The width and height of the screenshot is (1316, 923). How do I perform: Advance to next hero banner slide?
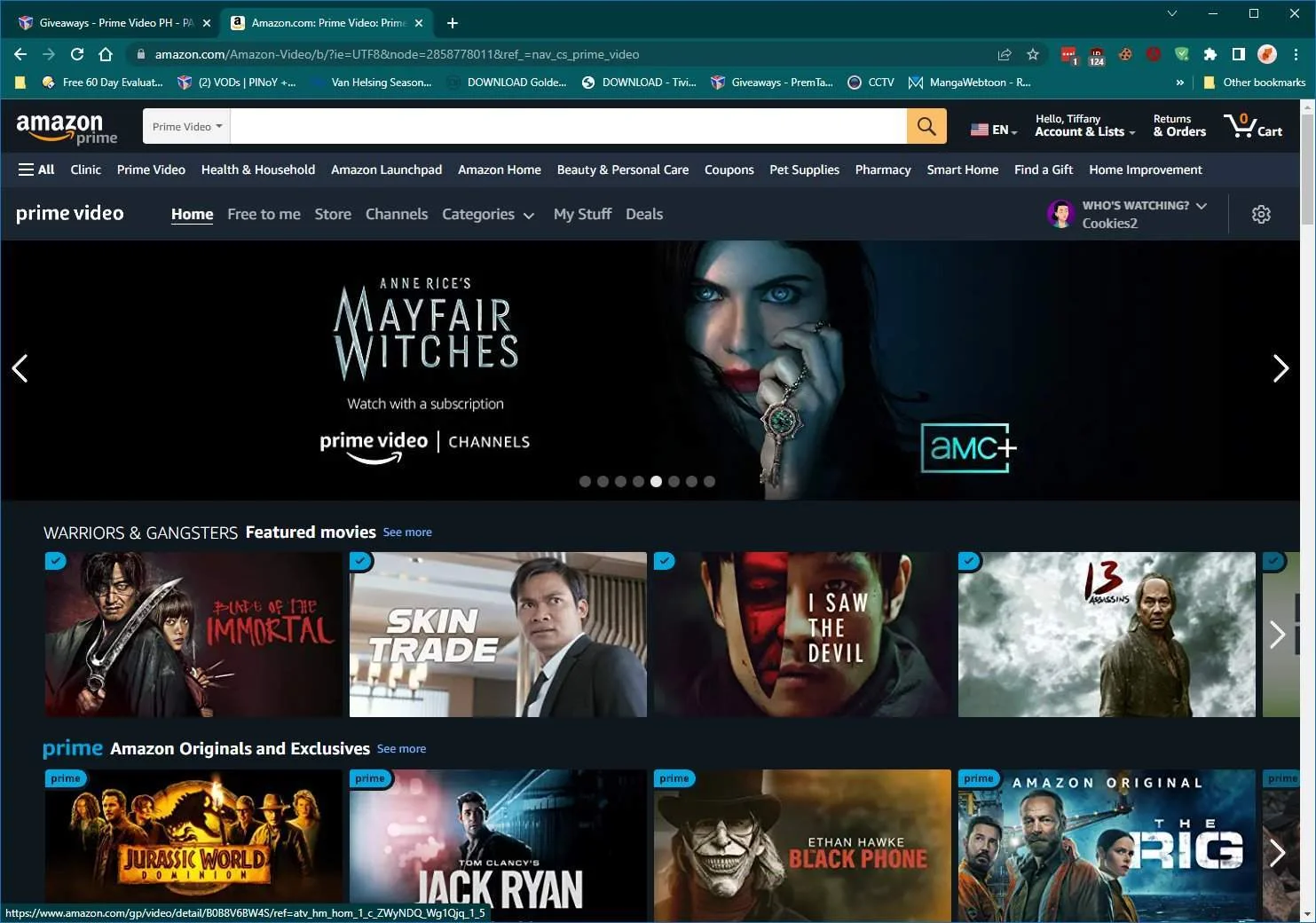[1281, 368]
